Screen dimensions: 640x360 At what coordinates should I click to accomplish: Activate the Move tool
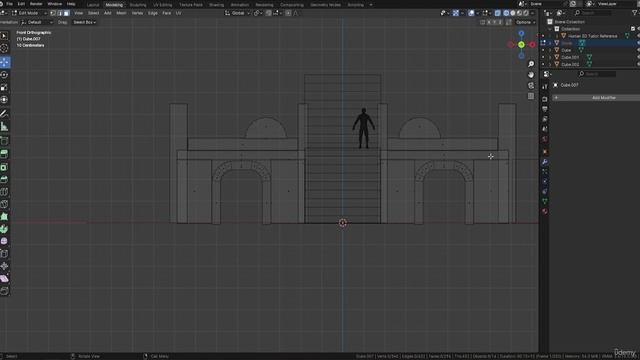pyautogui.click(x=4, y=62)
